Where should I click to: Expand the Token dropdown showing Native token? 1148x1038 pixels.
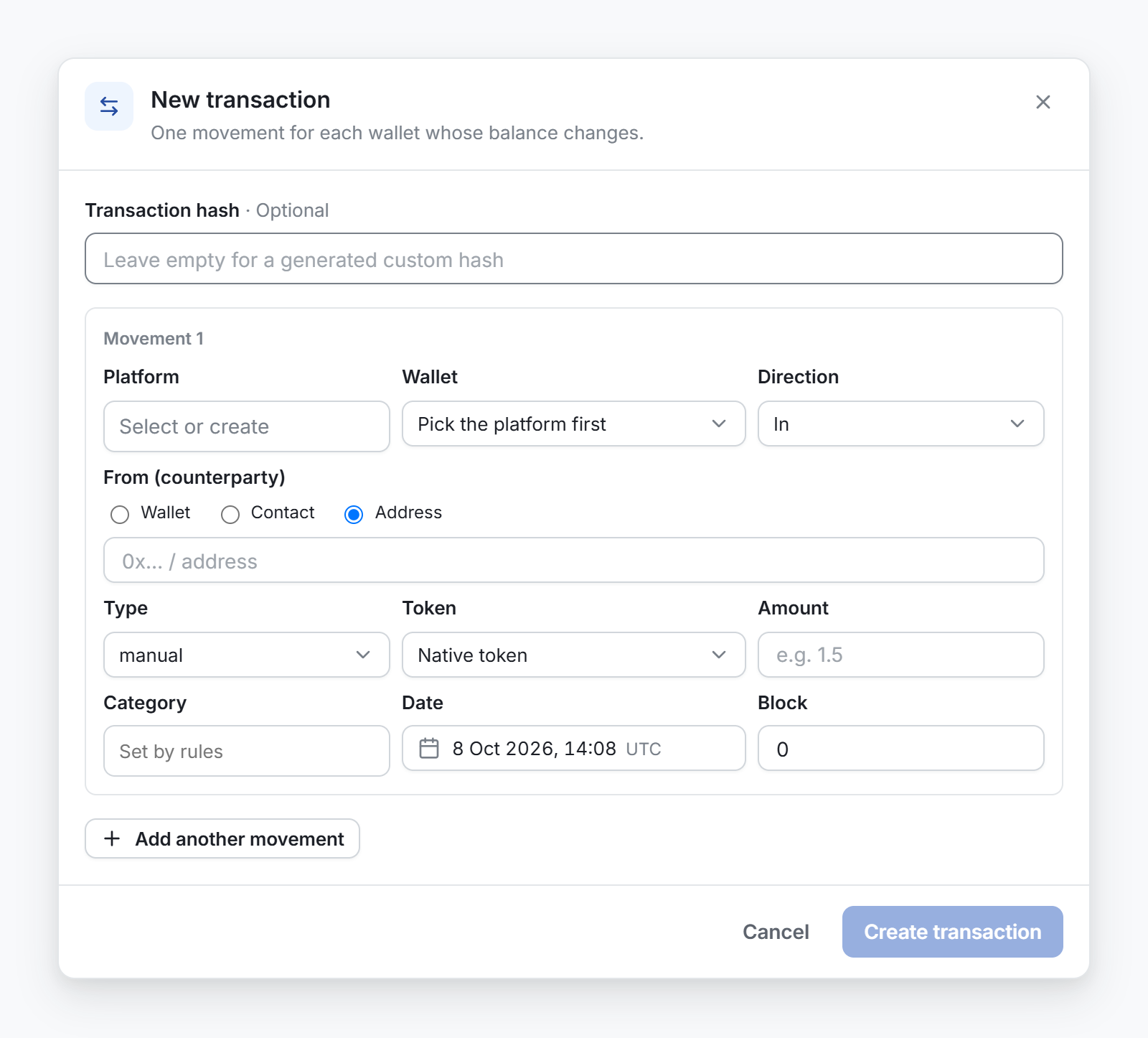point(573,655)
